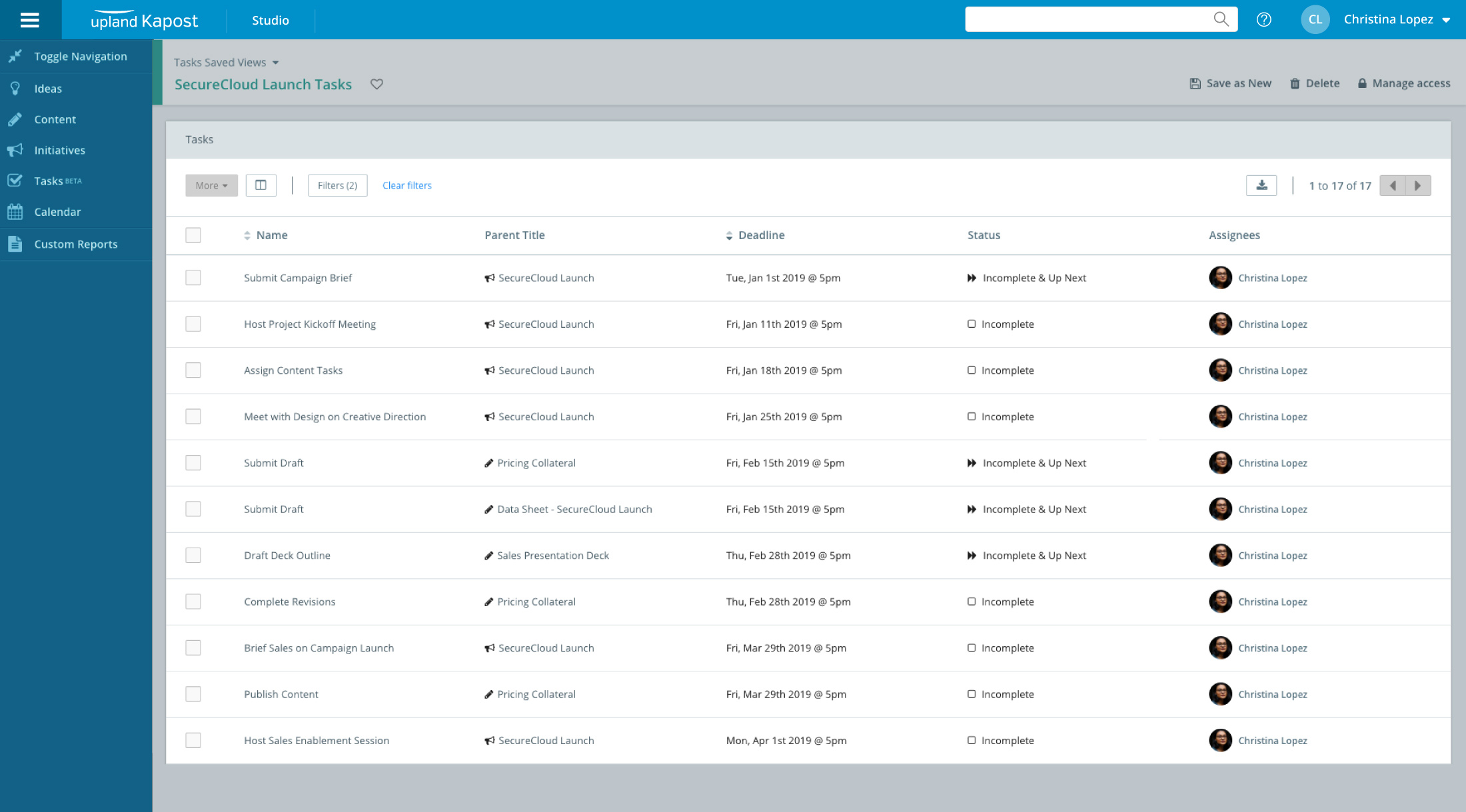
Task: Go to next page arrow
Action: point(1418,185)
